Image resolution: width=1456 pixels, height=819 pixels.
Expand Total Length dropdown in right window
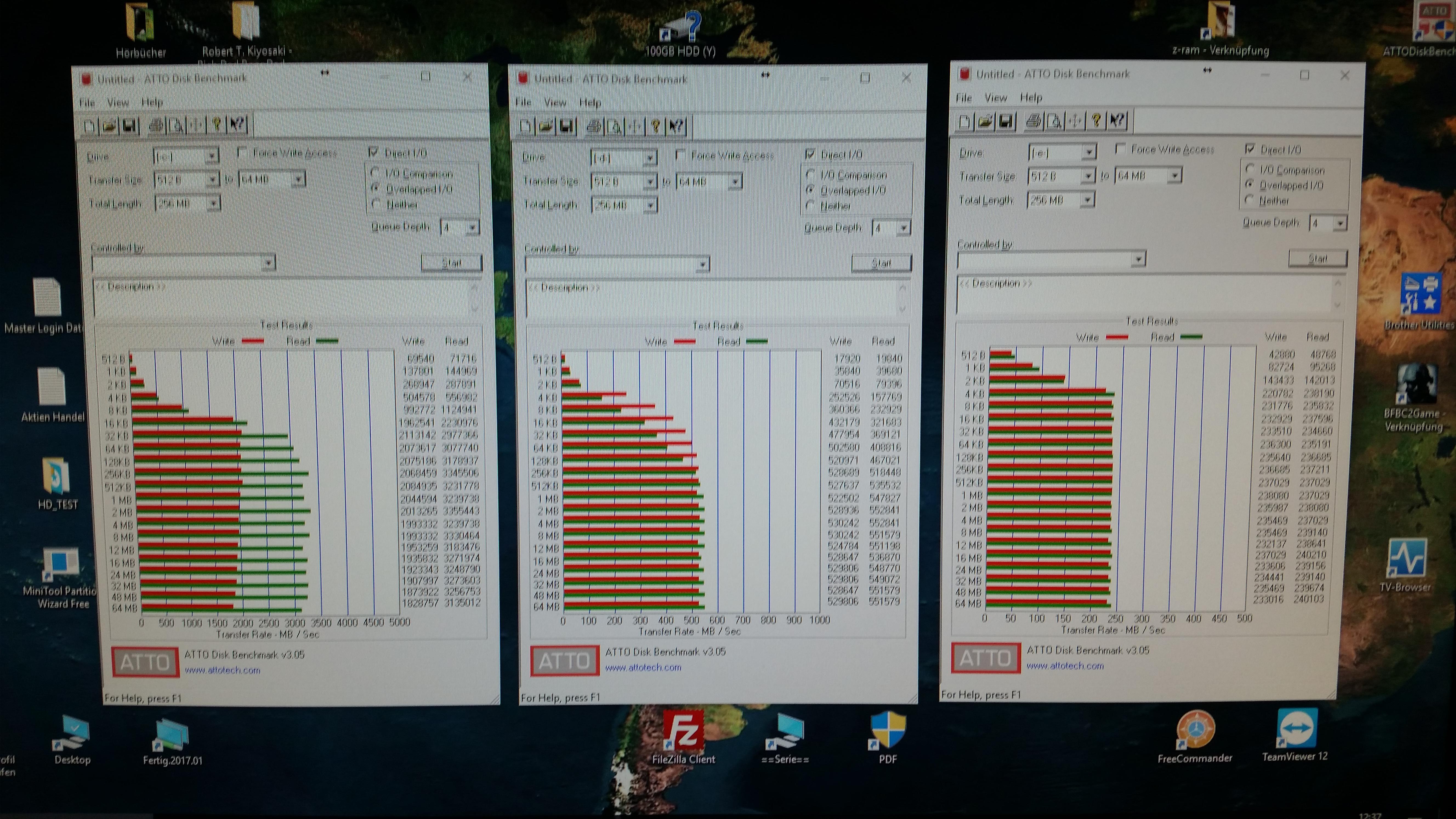pyautogui.click(x=1087, y=200)
